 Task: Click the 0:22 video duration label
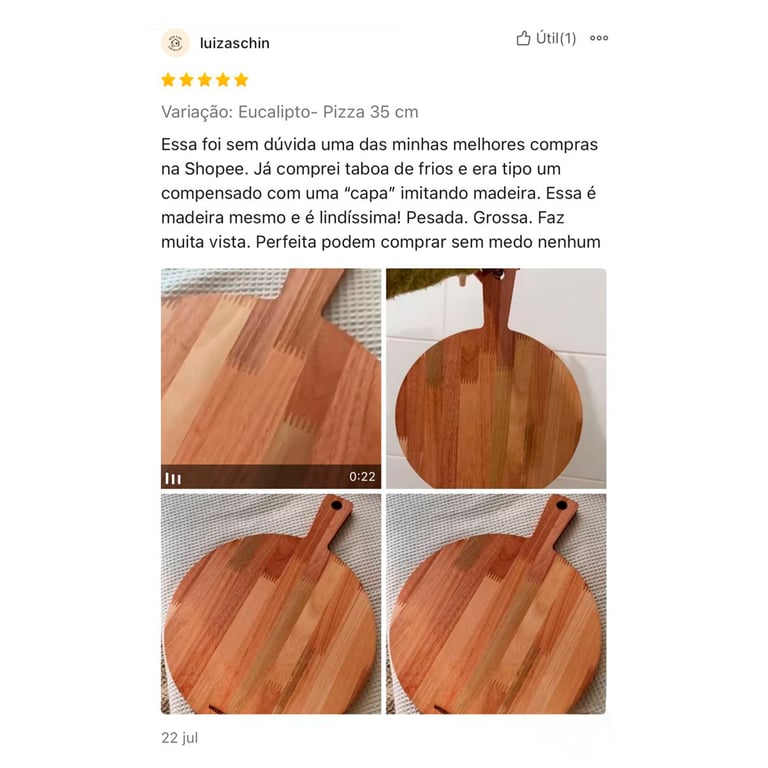click(x=362, y=477)
